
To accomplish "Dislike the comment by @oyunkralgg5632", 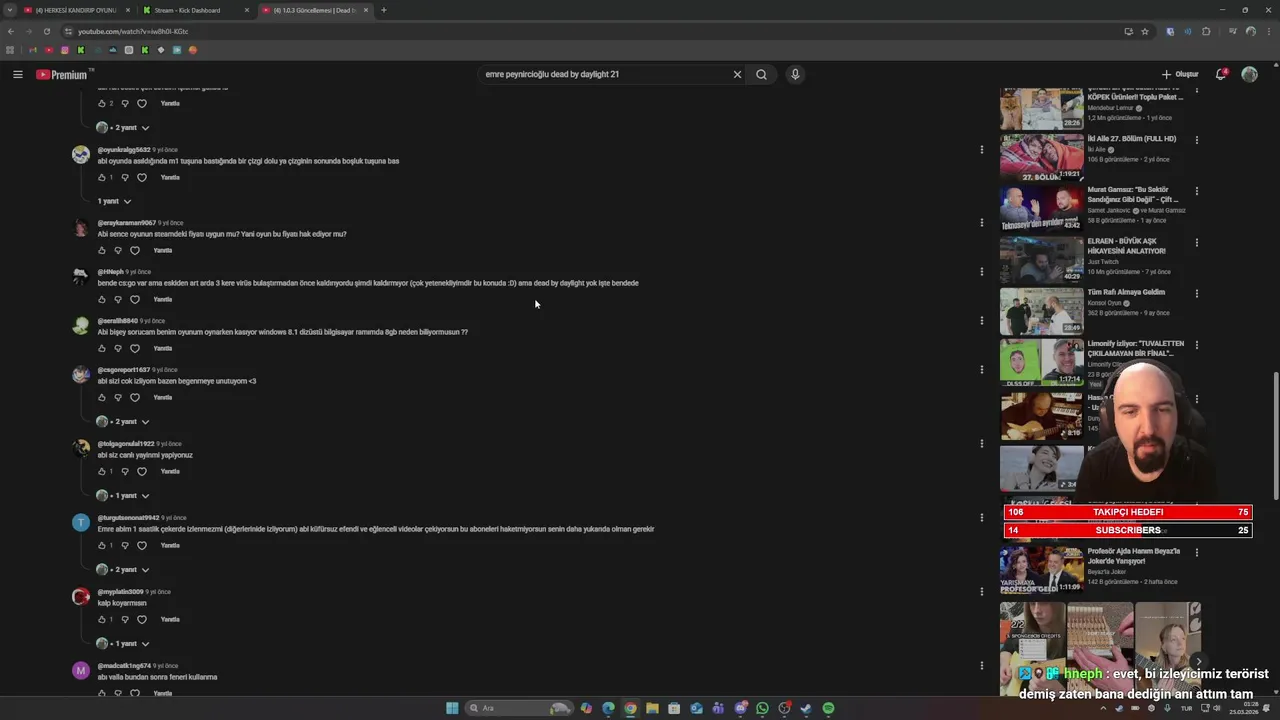I will [x=125, y=177].
